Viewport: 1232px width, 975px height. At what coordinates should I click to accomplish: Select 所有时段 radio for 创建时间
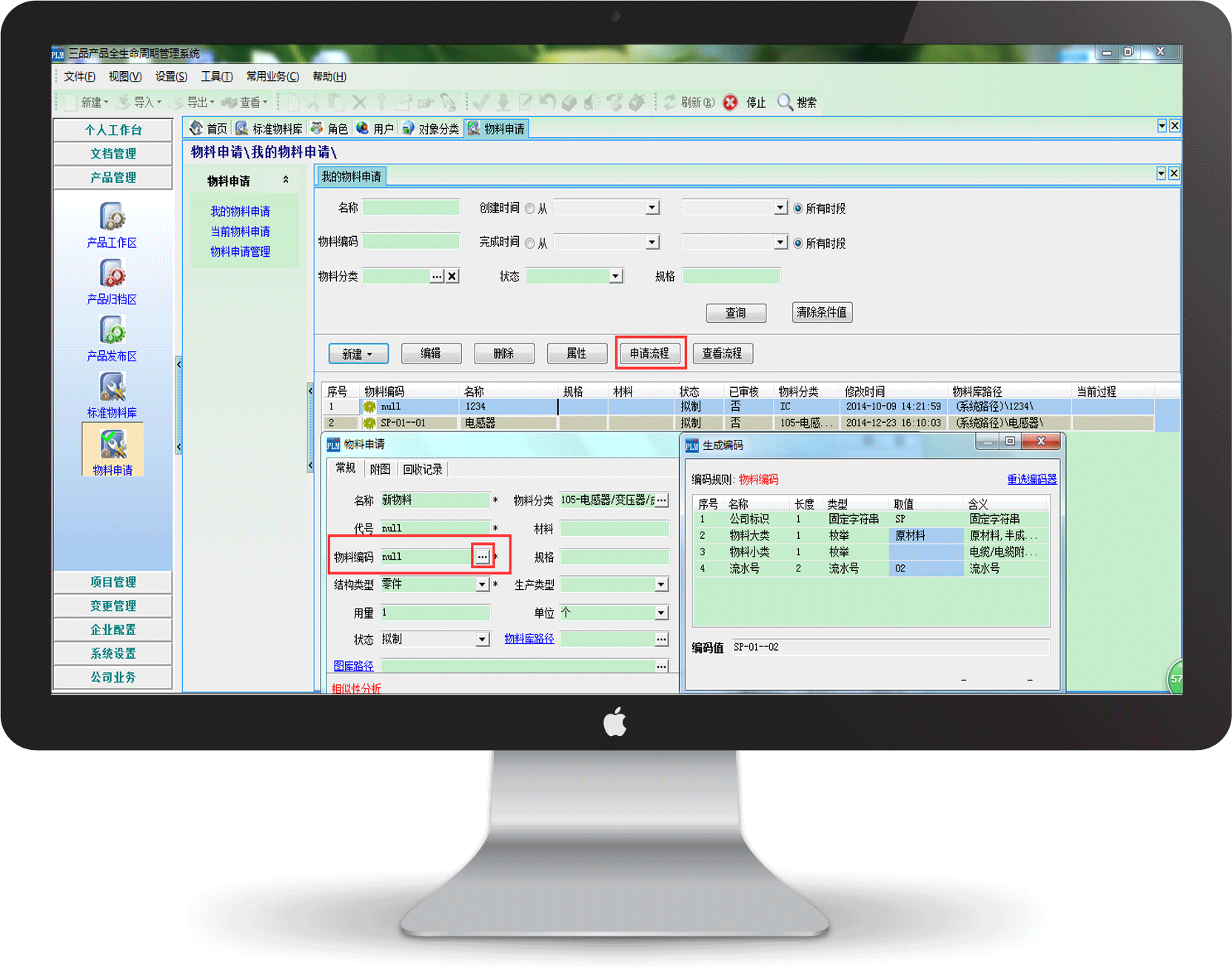pos(798,209)
